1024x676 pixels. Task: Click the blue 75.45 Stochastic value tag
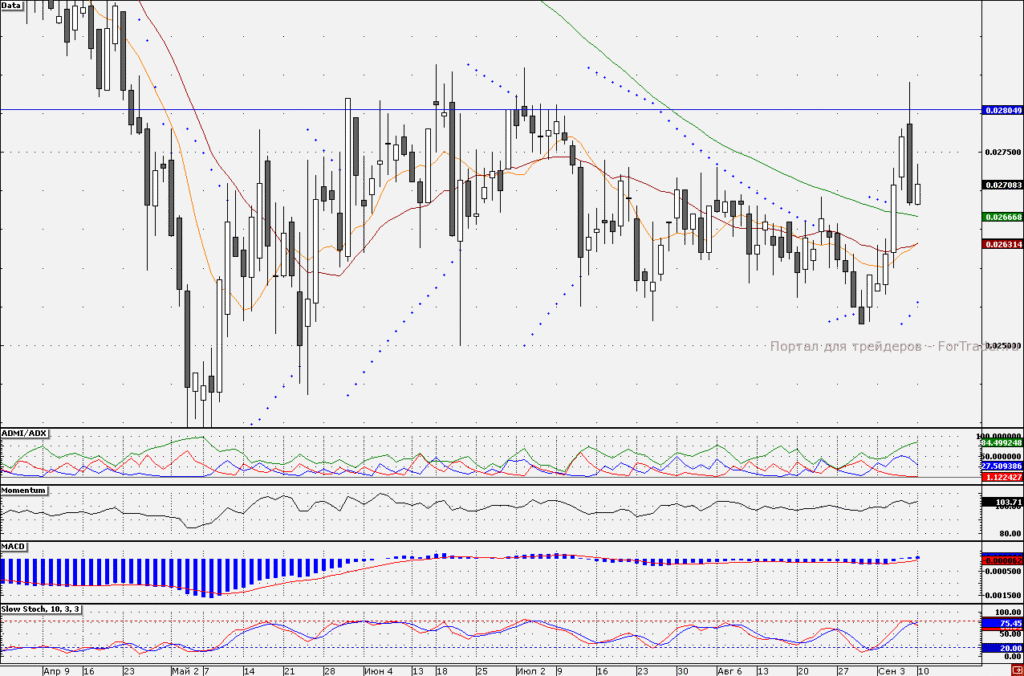pos(1002,624)
